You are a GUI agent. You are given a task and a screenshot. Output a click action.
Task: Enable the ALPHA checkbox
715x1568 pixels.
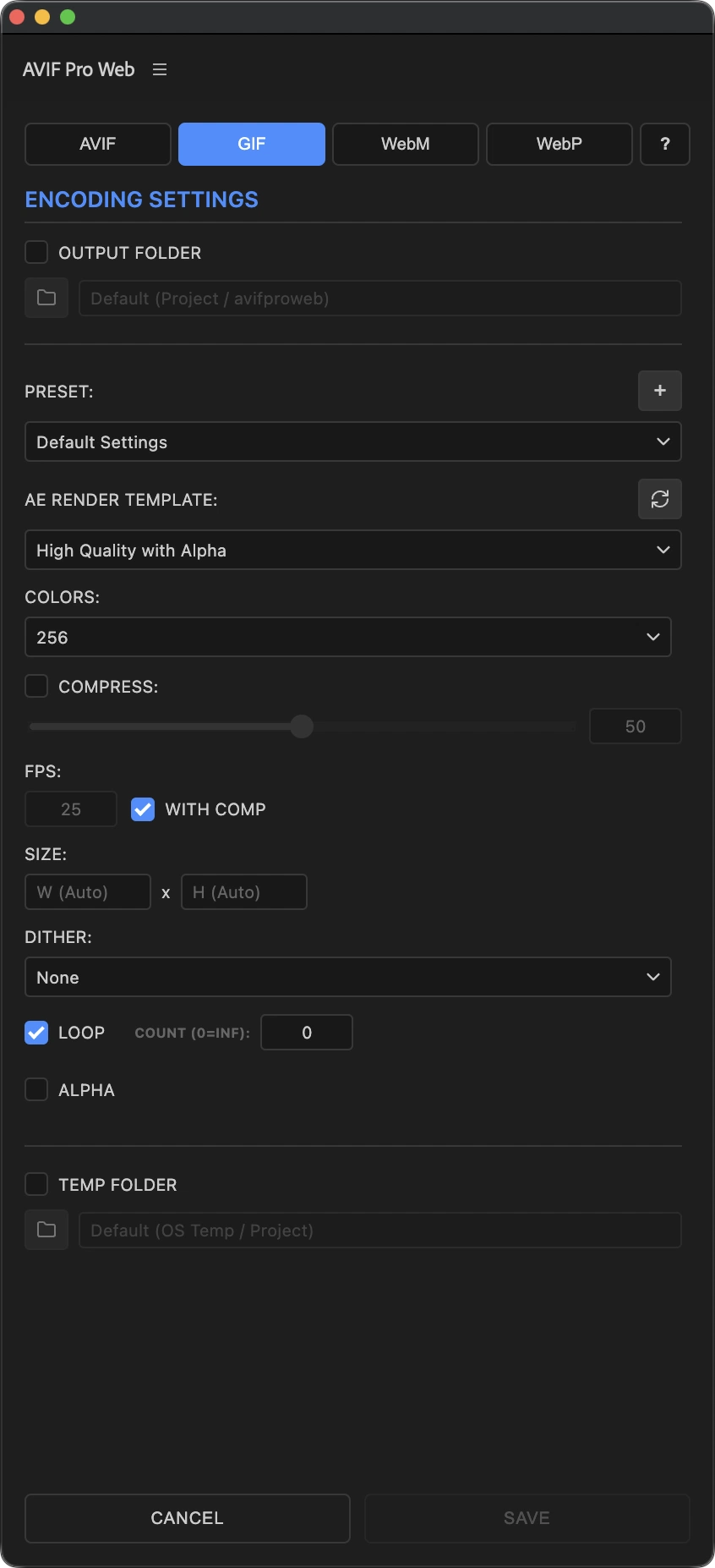[x=36, y=1089]
